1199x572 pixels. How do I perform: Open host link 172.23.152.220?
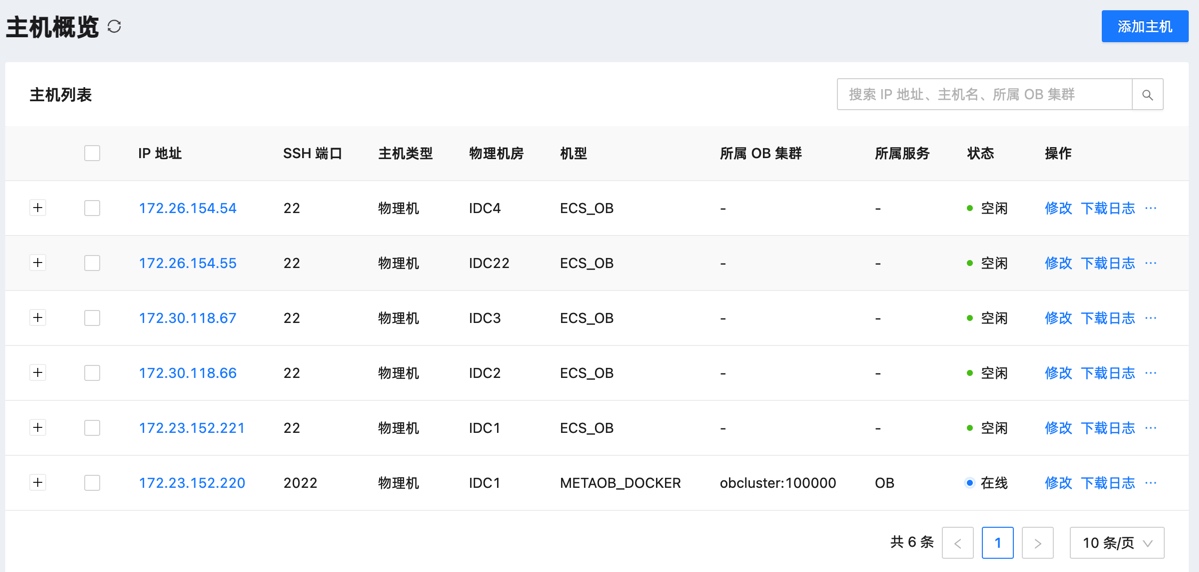(191, 483)
